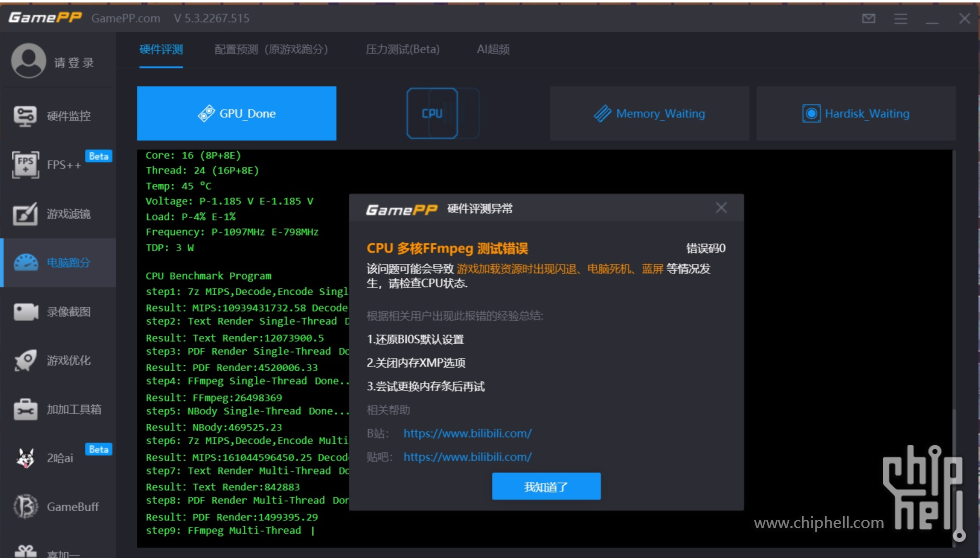The height and width of the screenshot is (558, 980).
Task: Click the disk icon in Hardisk_Waiting
Action: (811, 114)
